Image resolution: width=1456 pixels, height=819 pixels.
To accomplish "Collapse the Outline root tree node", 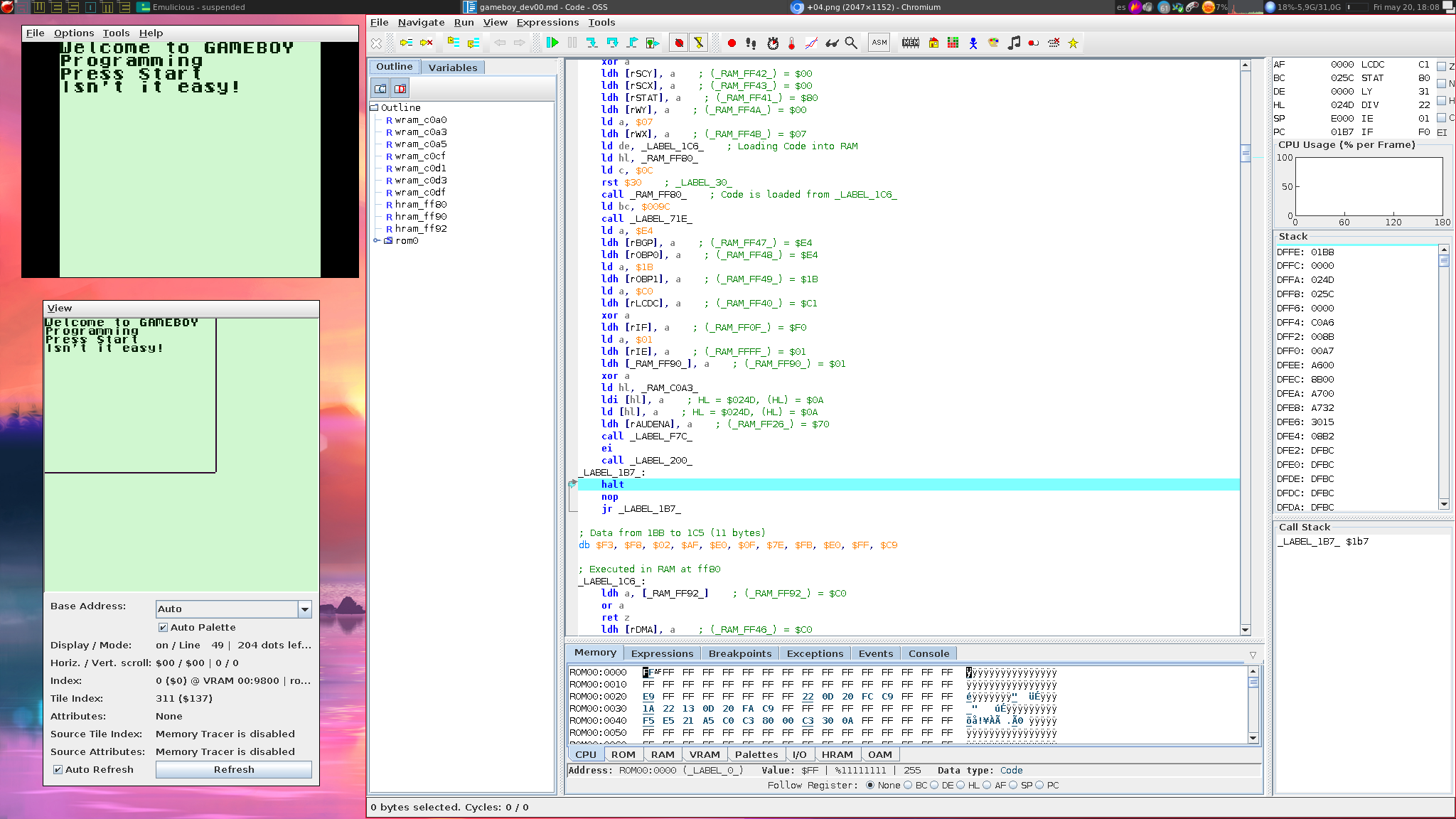I will tap(374, 107).
